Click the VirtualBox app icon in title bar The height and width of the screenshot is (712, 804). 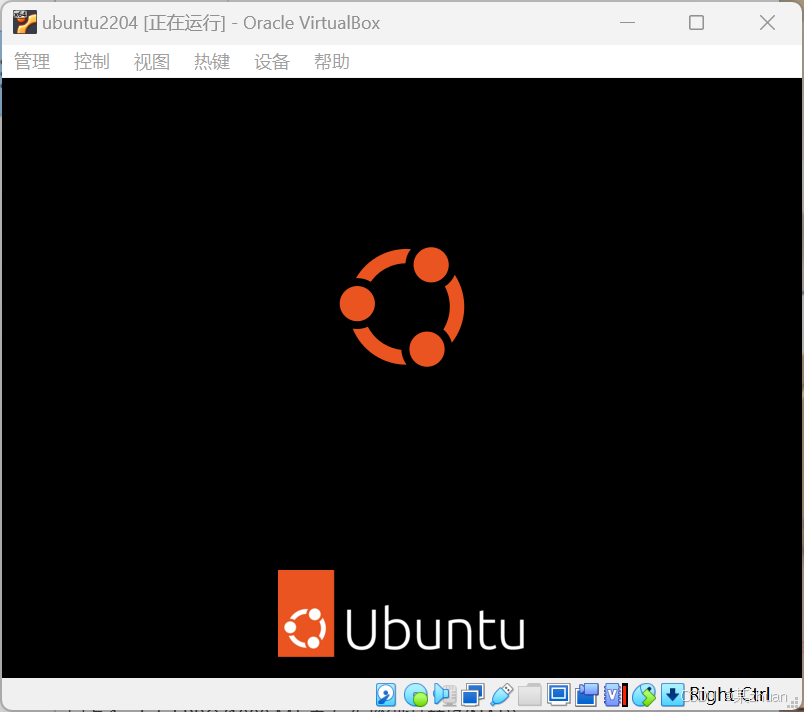[x=25, y=23]
